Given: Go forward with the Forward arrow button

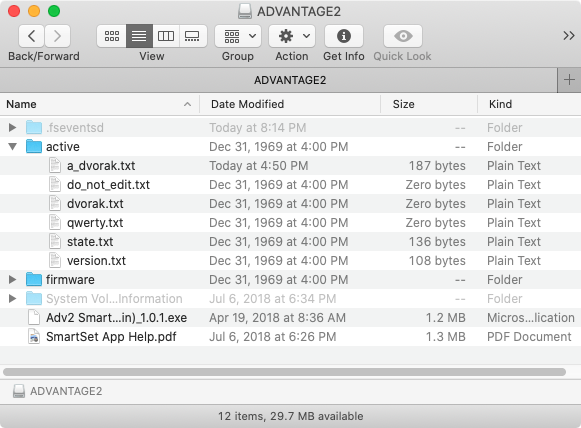Looking at the screenshot, I should coord(57,36).
